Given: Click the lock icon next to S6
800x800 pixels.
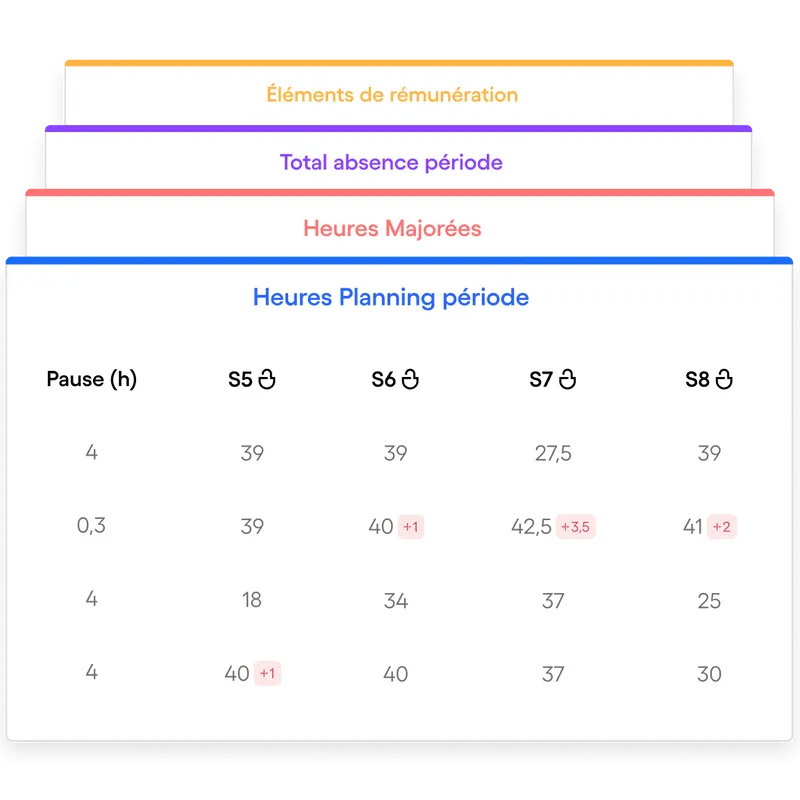Looking at the screenshot, I should click(x=410, y=380).
